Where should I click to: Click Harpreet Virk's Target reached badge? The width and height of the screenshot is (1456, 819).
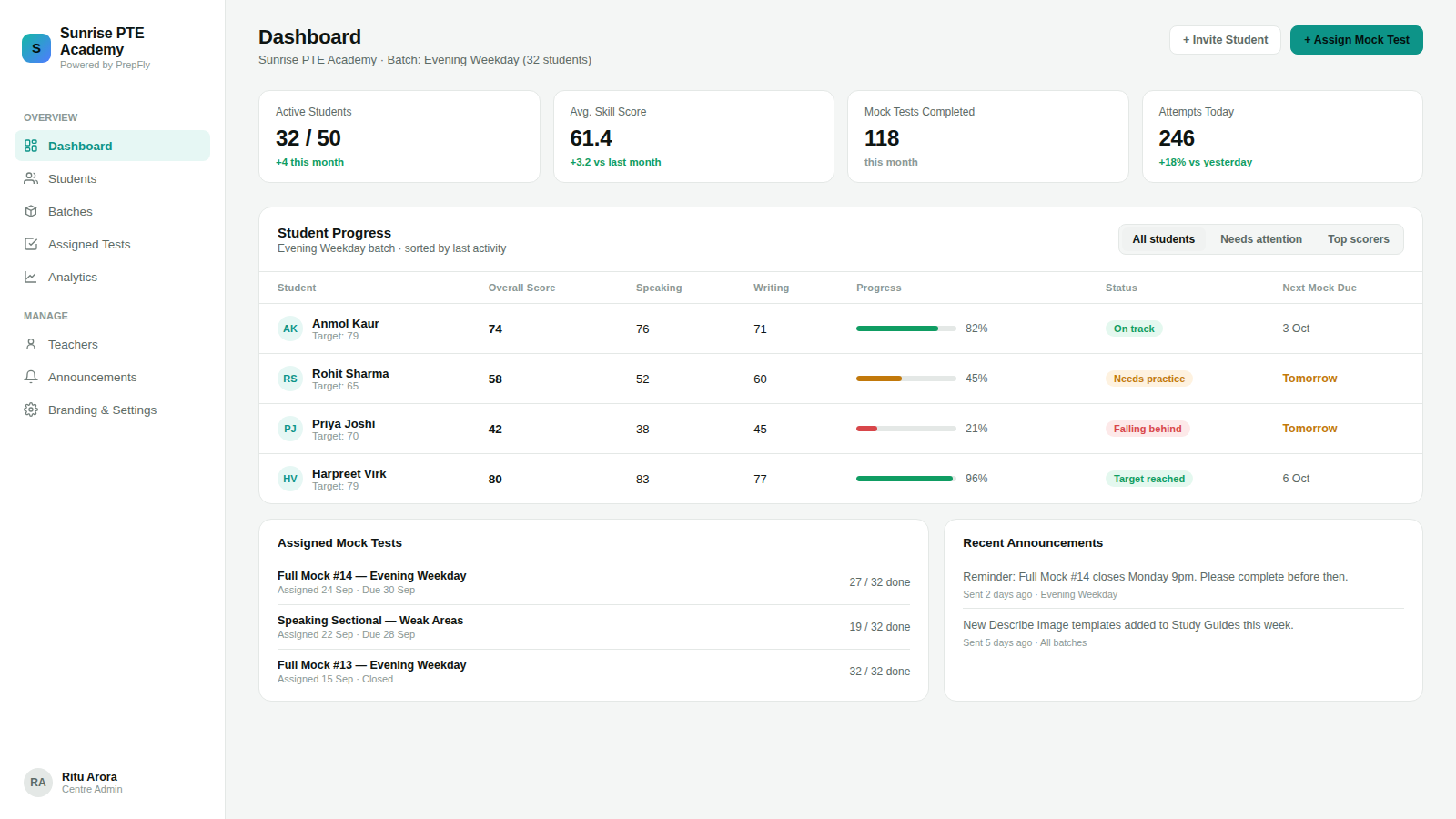click(x=1149, y=479)
